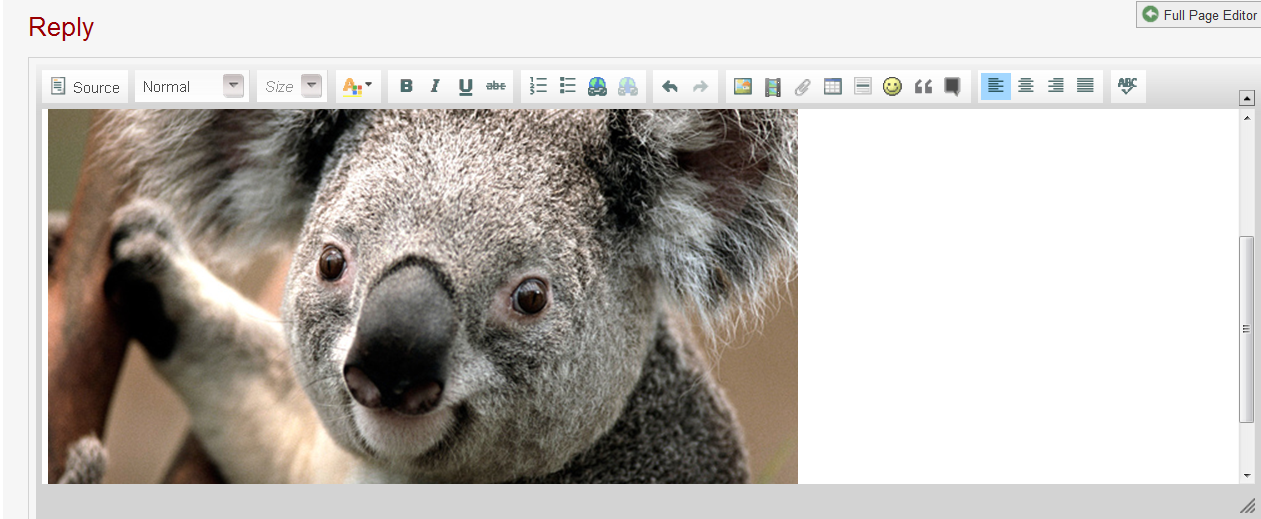
Task: Toggle Source view mode
Action: [x=86, y=87]
